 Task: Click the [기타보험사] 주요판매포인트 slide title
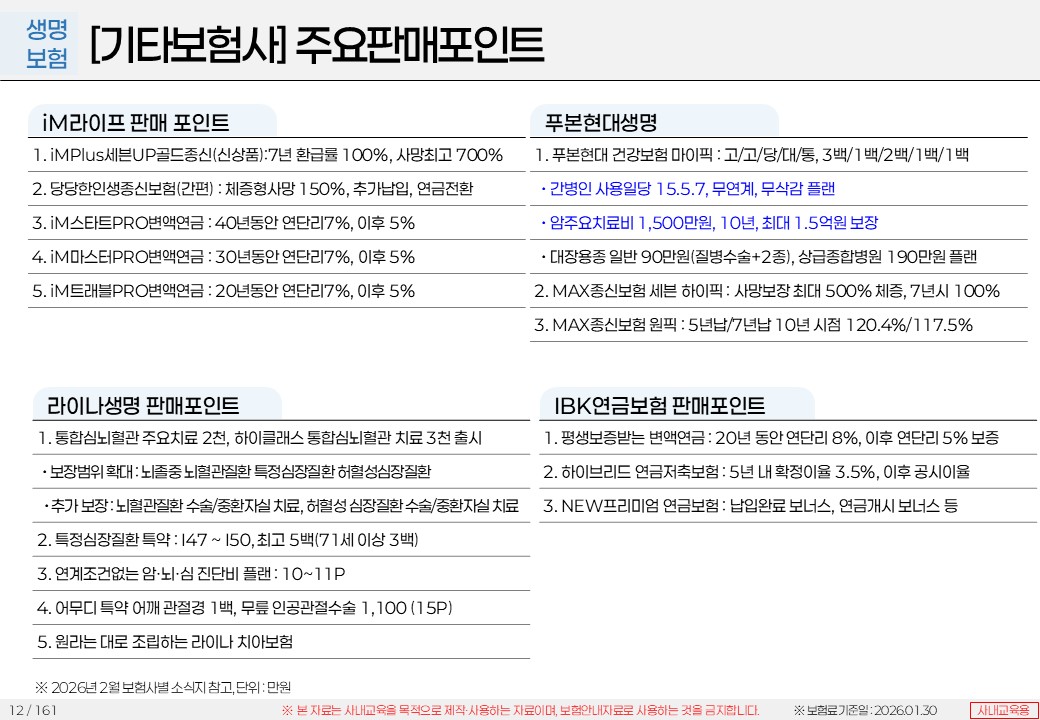316,44
